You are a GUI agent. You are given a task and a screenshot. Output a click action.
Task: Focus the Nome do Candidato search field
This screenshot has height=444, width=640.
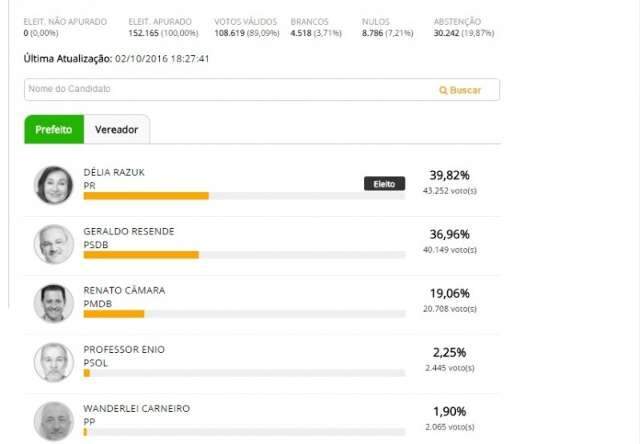(262, 89)
